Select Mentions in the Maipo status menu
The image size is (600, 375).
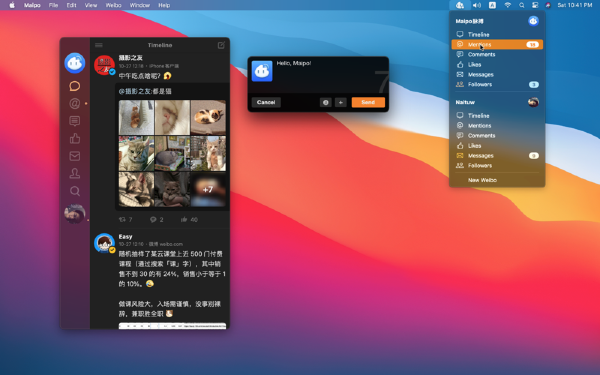coord(497,44)
